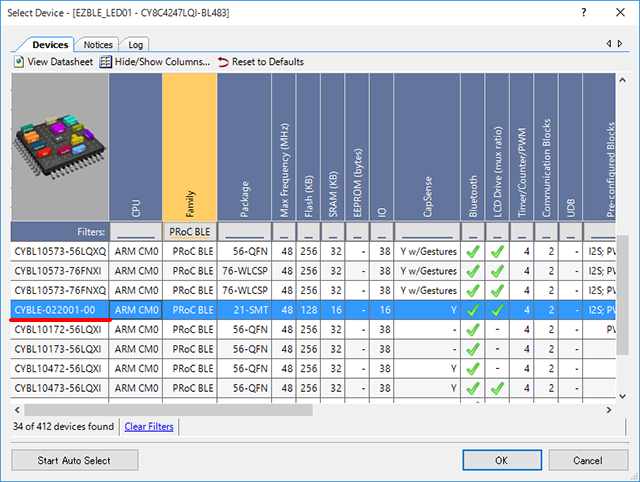640x482 pixels.
Task: Click the Cancel button
Action: pyautogui.click(x=588, y=460)
